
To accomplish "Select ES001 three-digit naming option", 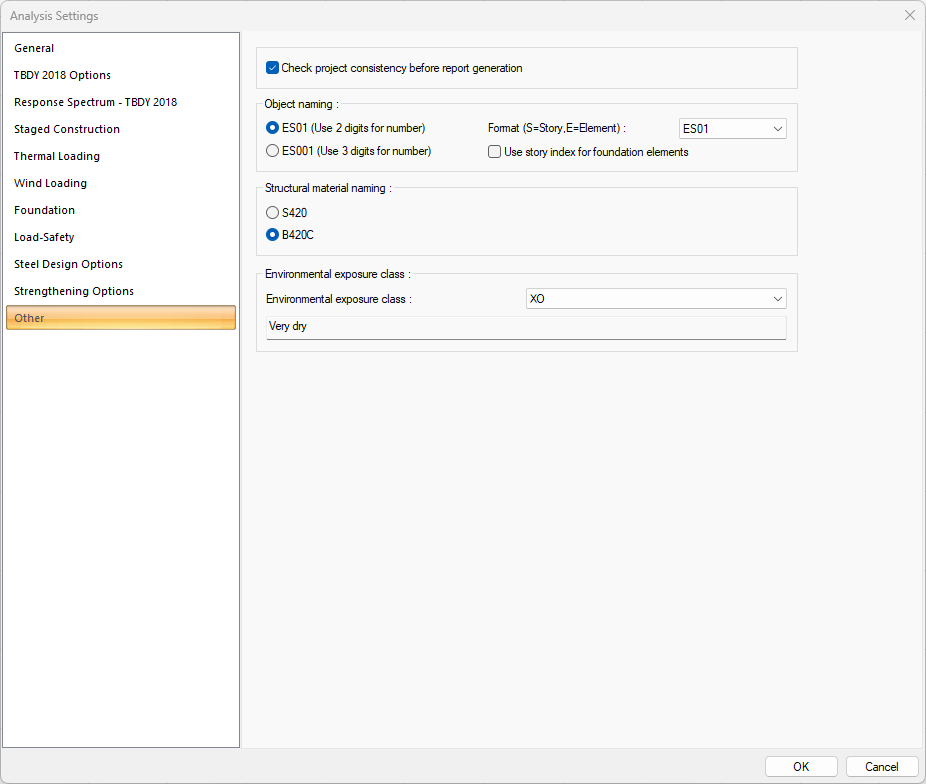I will pyautogui.click(x=273, y=151).
